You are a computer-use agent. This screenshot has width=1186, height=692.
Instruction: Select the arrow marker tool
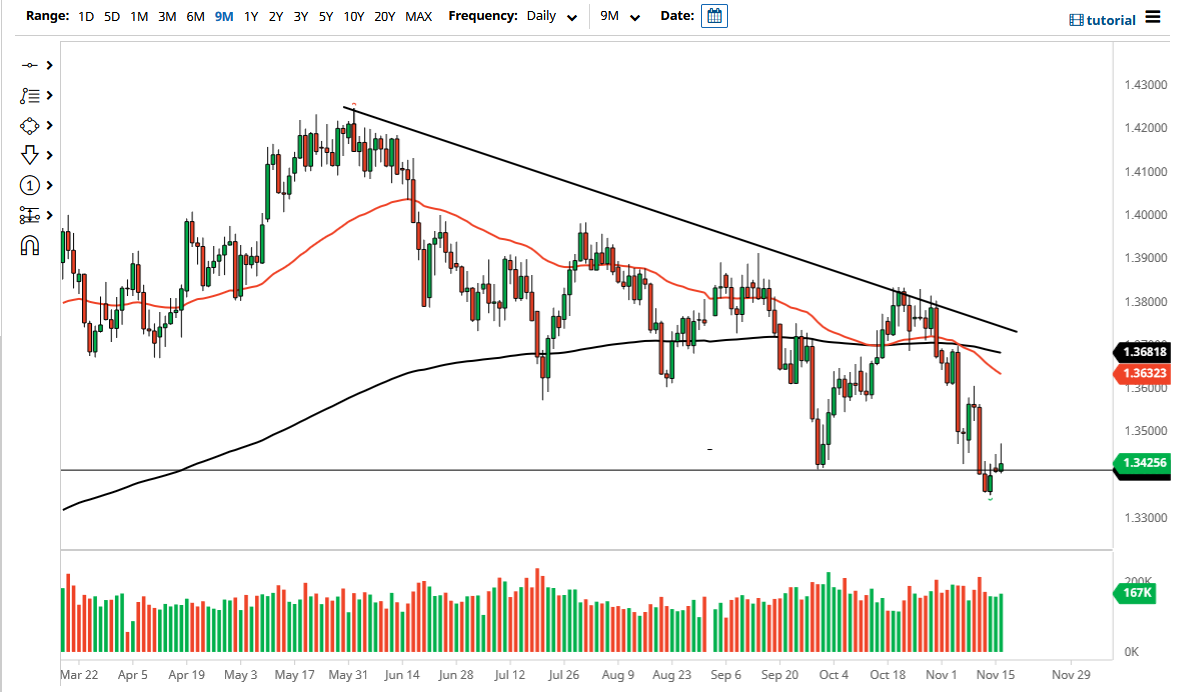[x=30, y=155]
